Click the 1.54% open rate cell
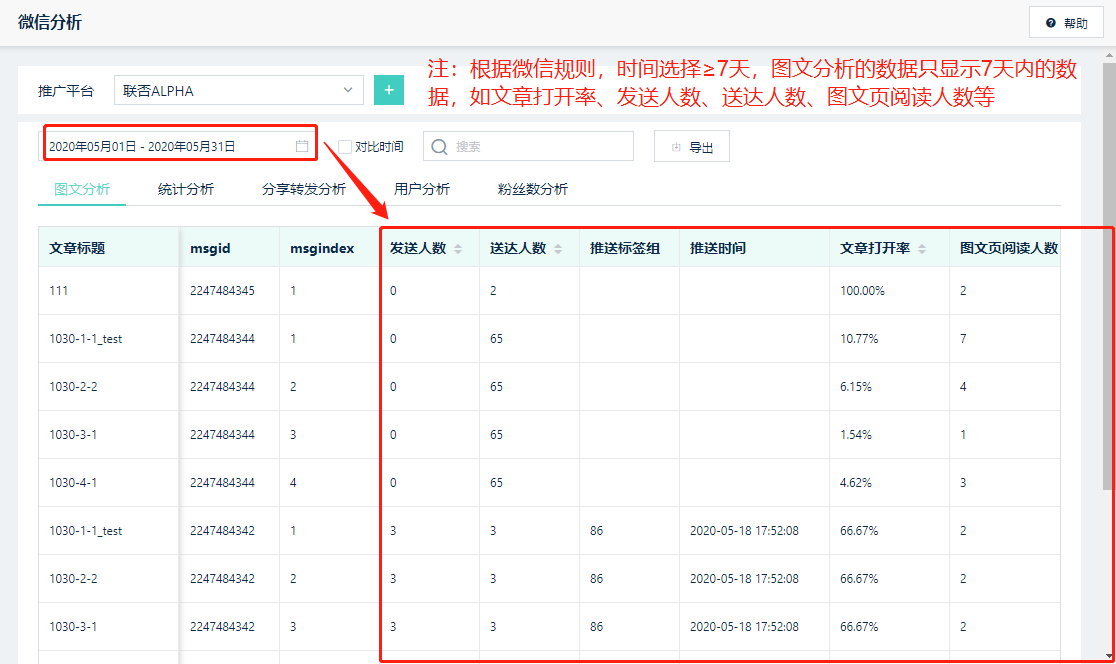The width and height of the screenshot is (1116, 664). [889, 435]
